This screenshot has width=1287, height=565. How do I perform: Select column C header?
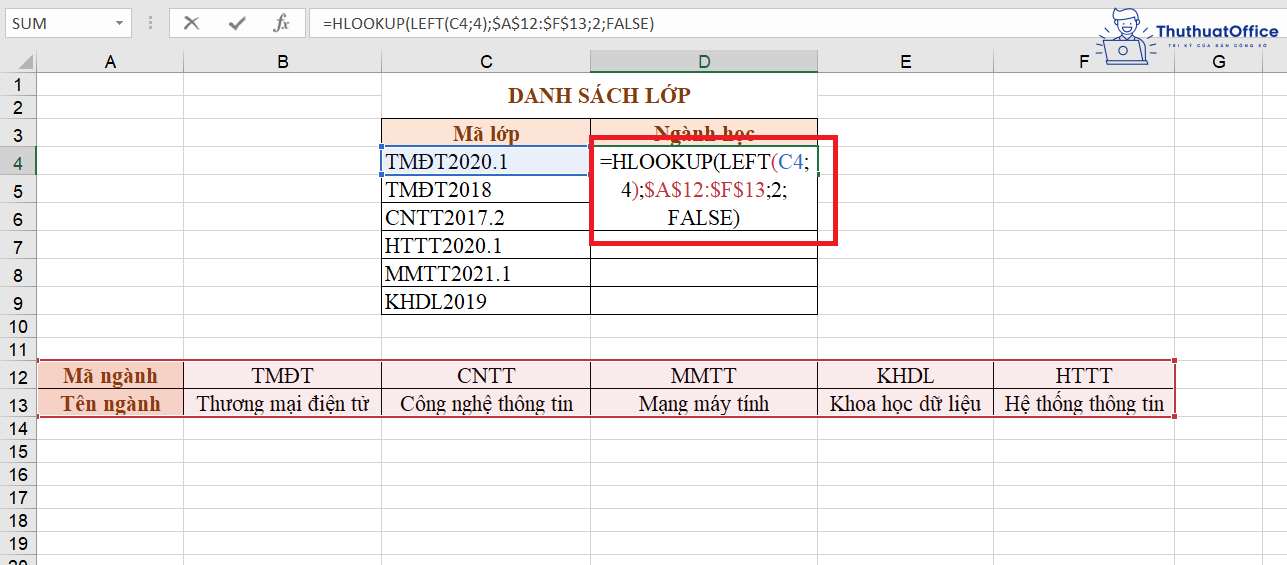tap(486, 62)
